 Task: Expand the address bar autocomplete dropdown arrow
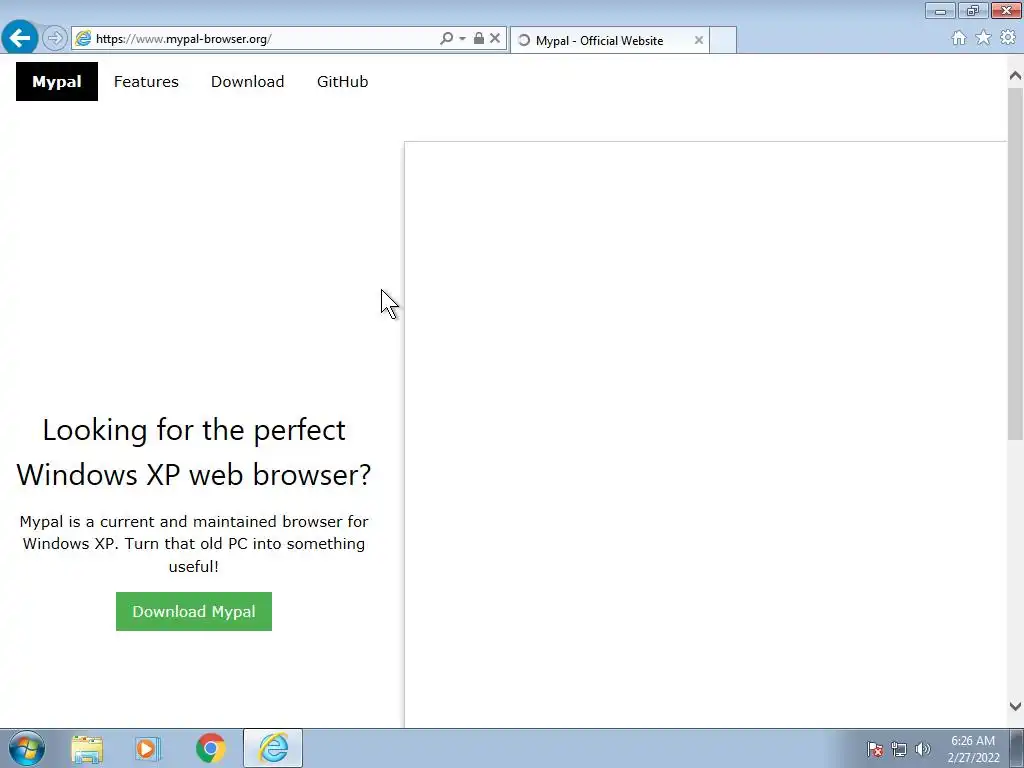(x=462, y=39)
